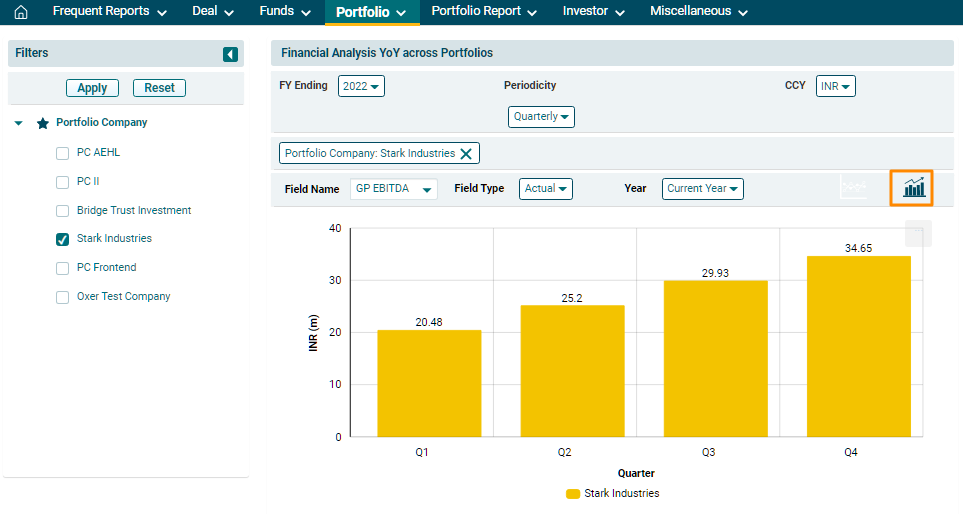Switch to the bar chart view icon

coord(913,187)
